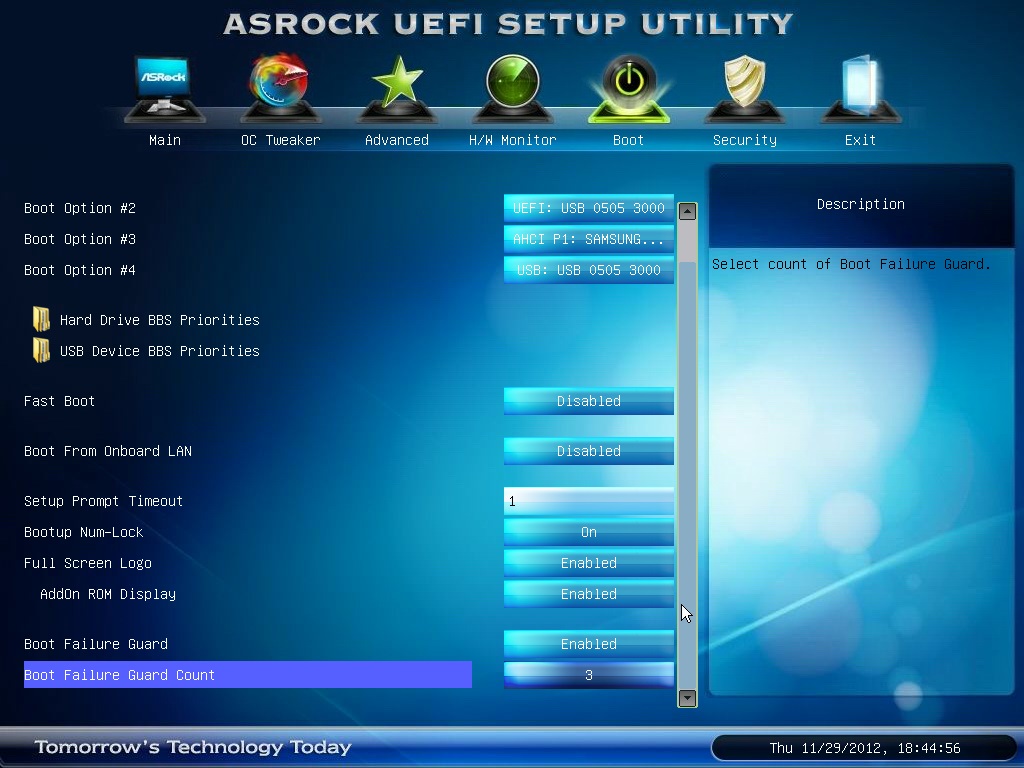Click the power button Boot icon
The image size is (1024, 768).
(x=629, y=88)
